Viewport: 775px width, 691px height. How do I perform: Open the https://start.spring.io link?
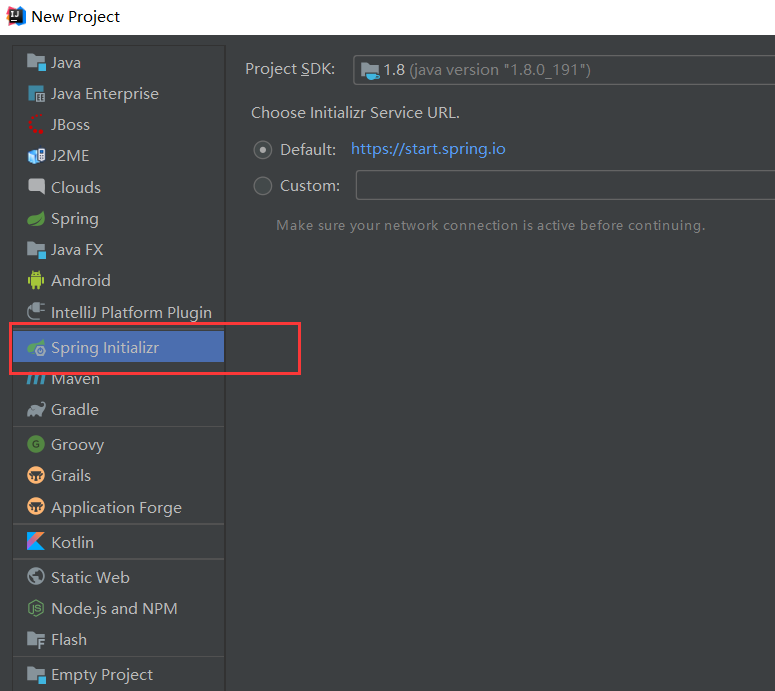point(428,149)
